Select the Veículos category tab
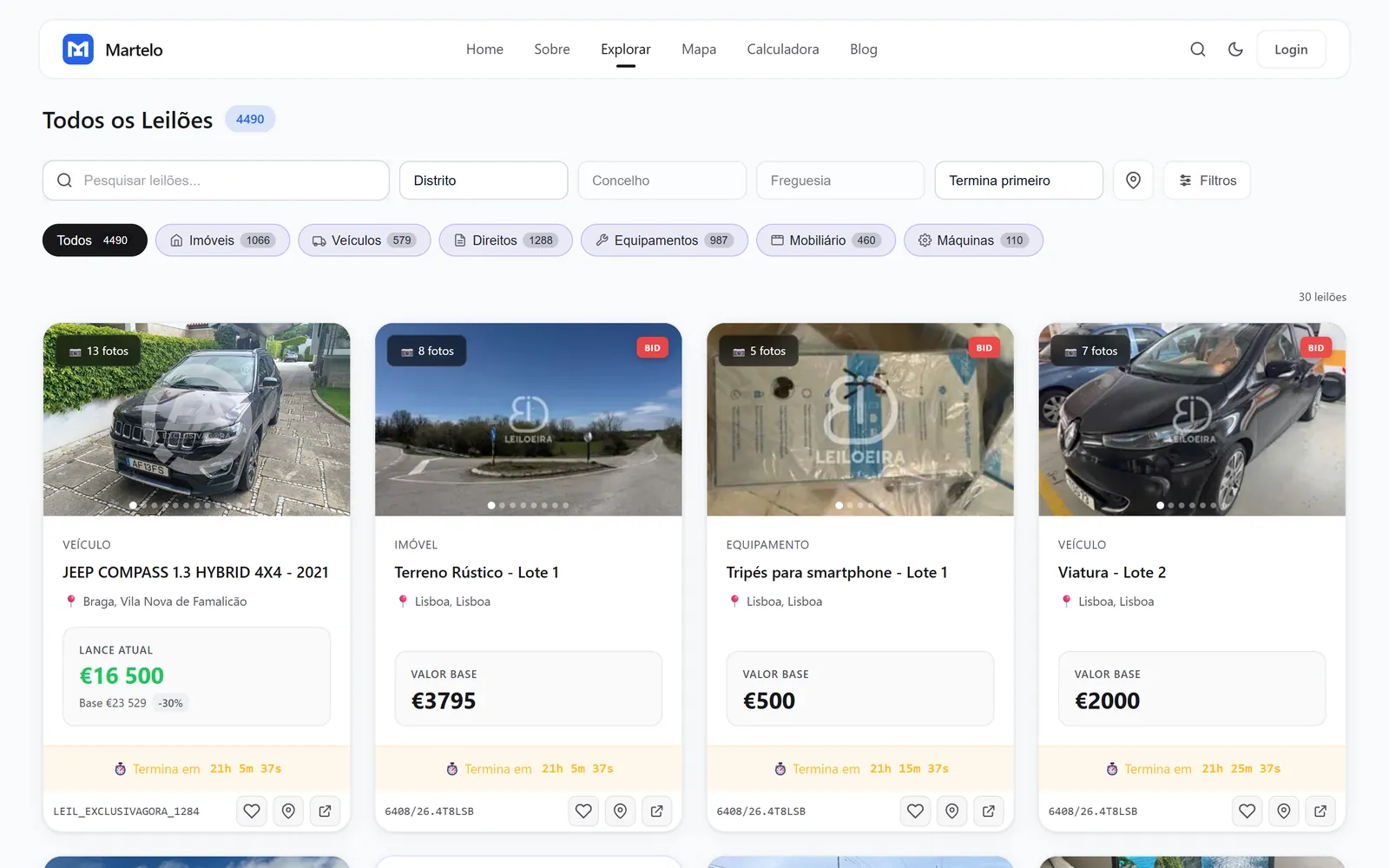 (x=365, y=240)
